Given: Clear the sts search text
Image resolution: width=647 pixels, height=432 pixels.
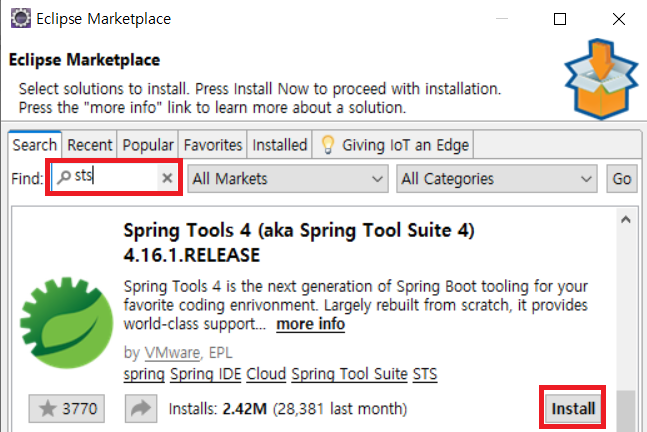Looking at the screenshot, I should pos(167,178).
